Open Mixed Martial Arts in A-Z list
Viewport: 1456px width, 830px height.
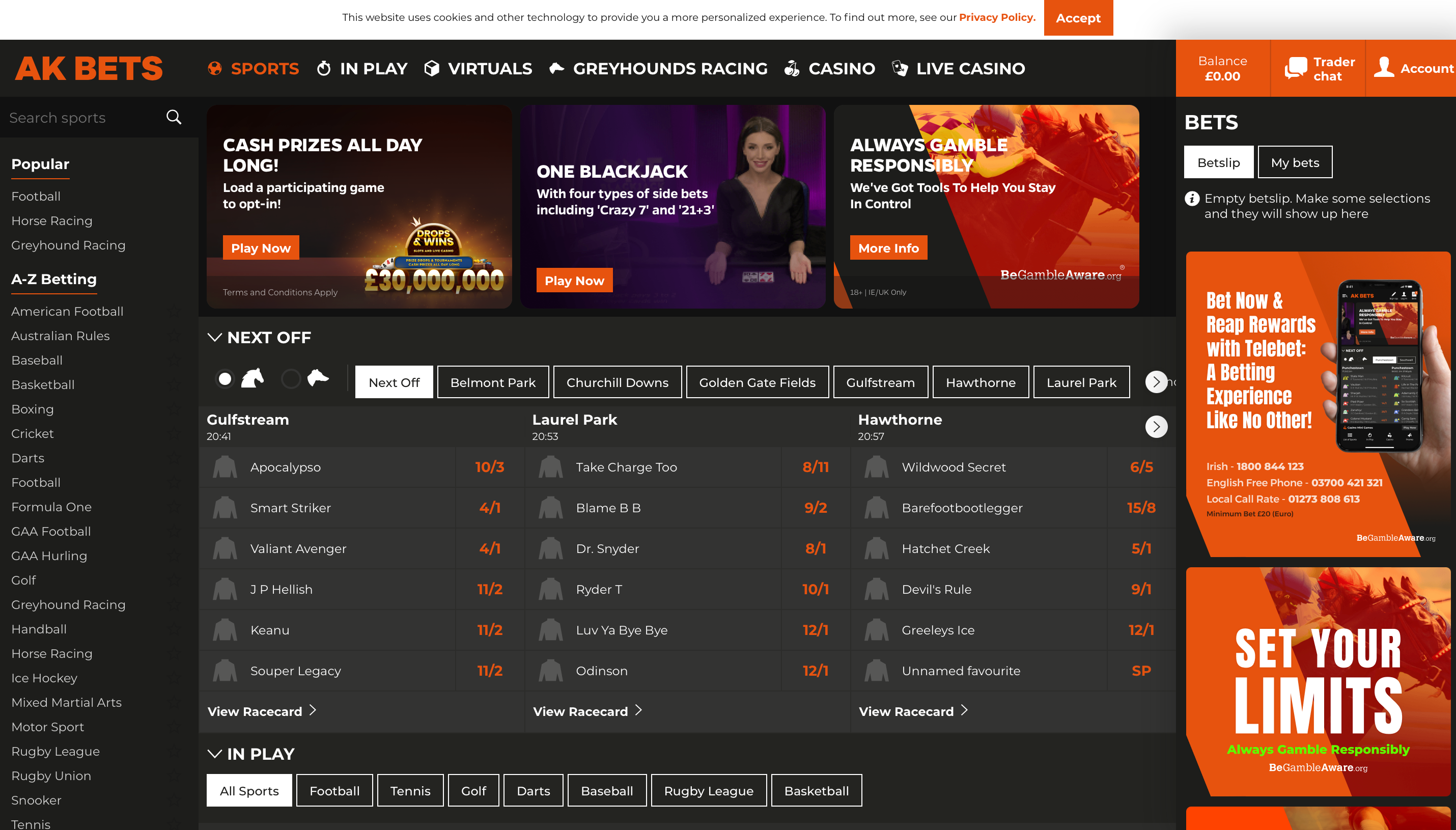(67, 702)
